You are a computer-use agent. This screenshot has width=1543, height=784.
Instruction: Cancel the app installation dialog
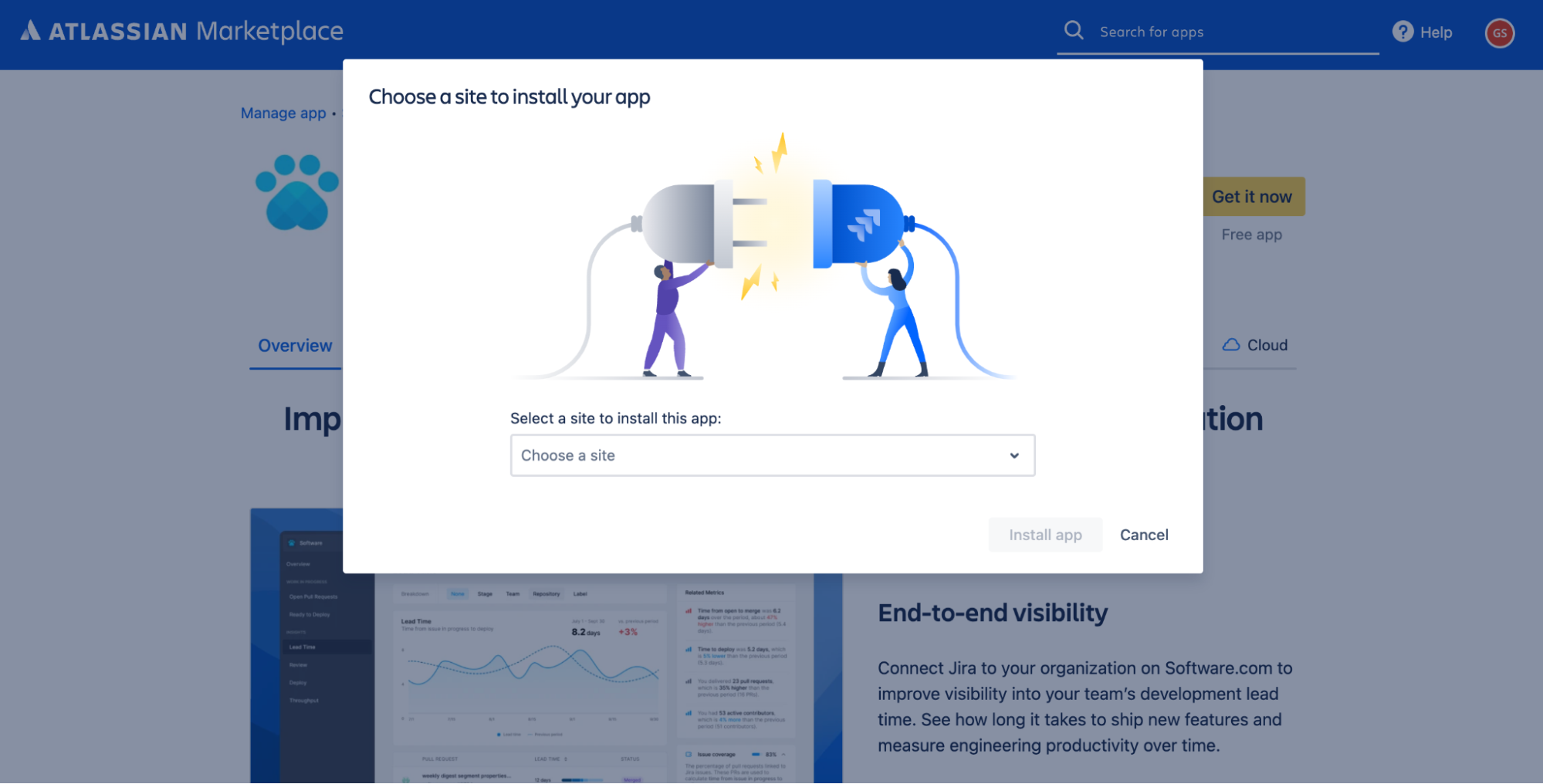1143,535
